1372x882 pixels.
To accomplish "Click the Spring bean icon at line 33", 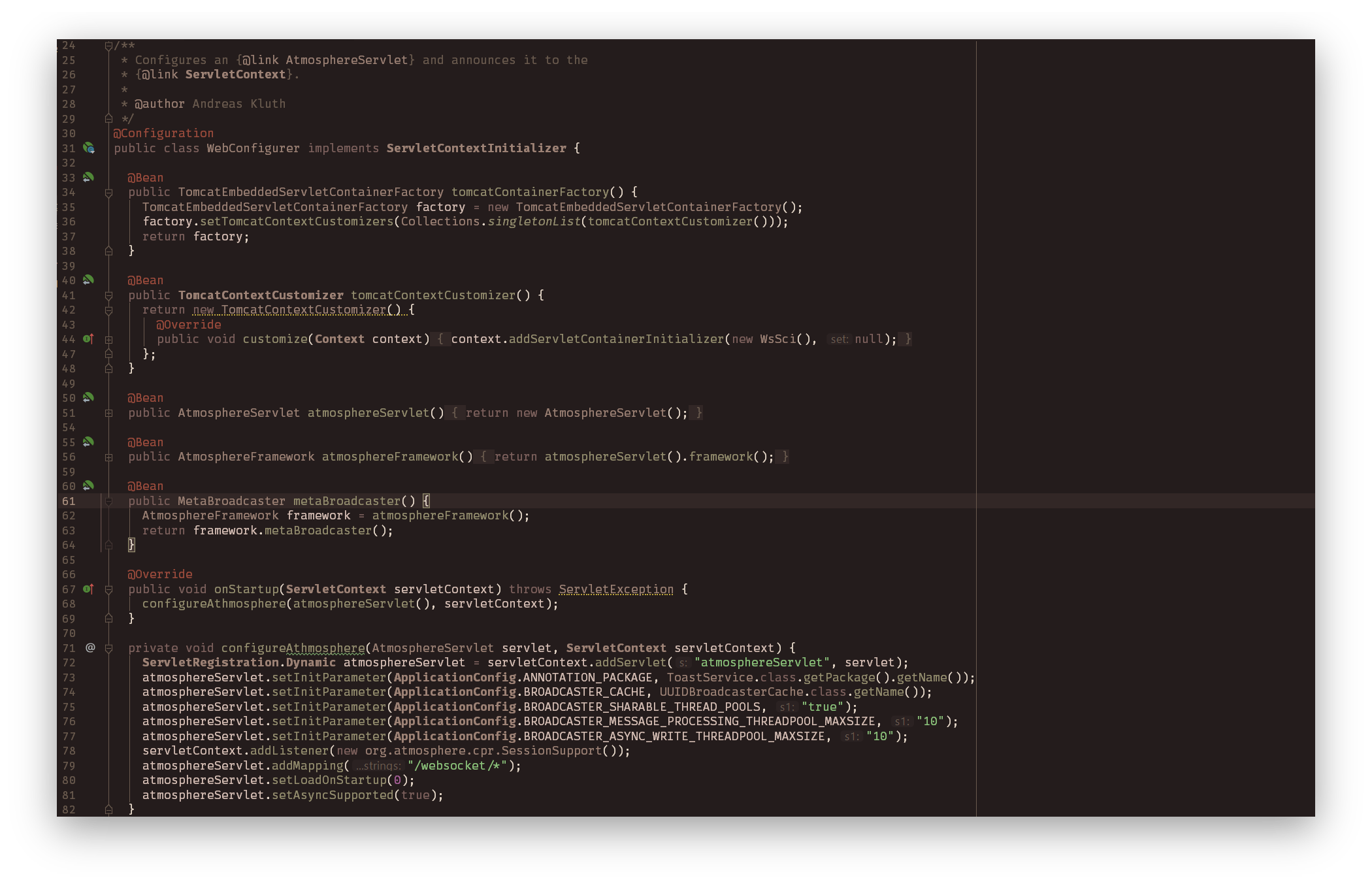I will 89,177.
